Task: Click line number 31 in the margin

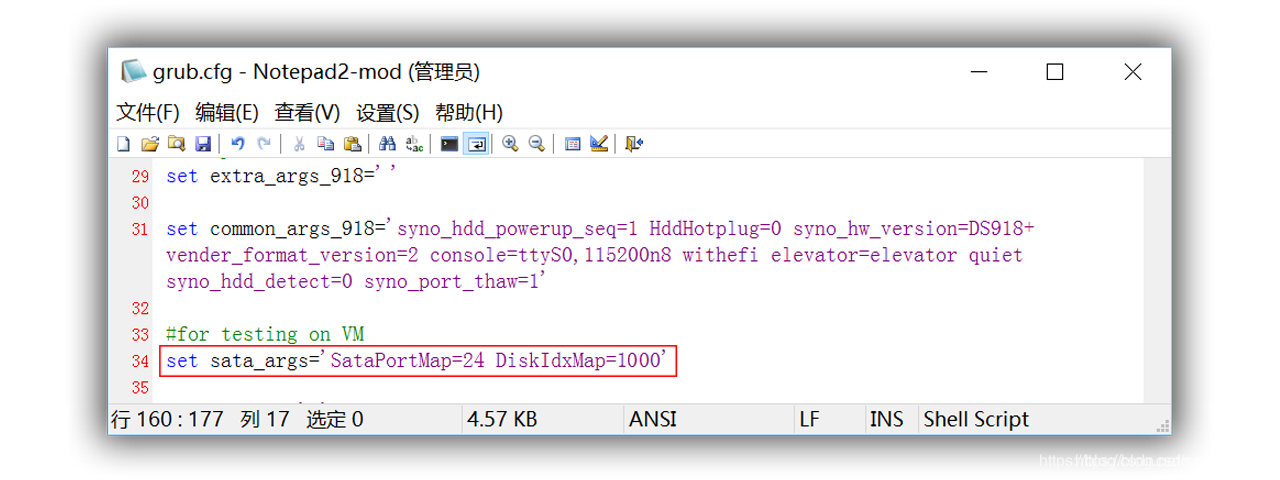Action: (x=139, y=229)
